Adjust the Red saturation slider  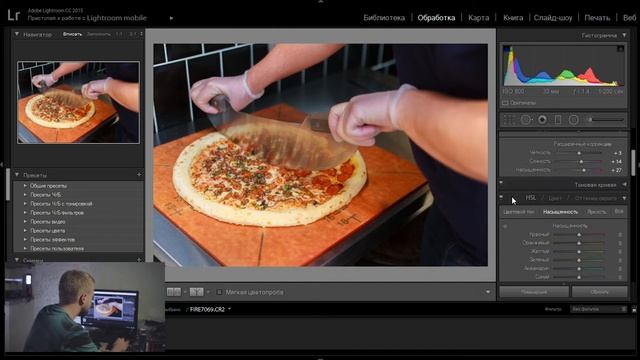579,235
